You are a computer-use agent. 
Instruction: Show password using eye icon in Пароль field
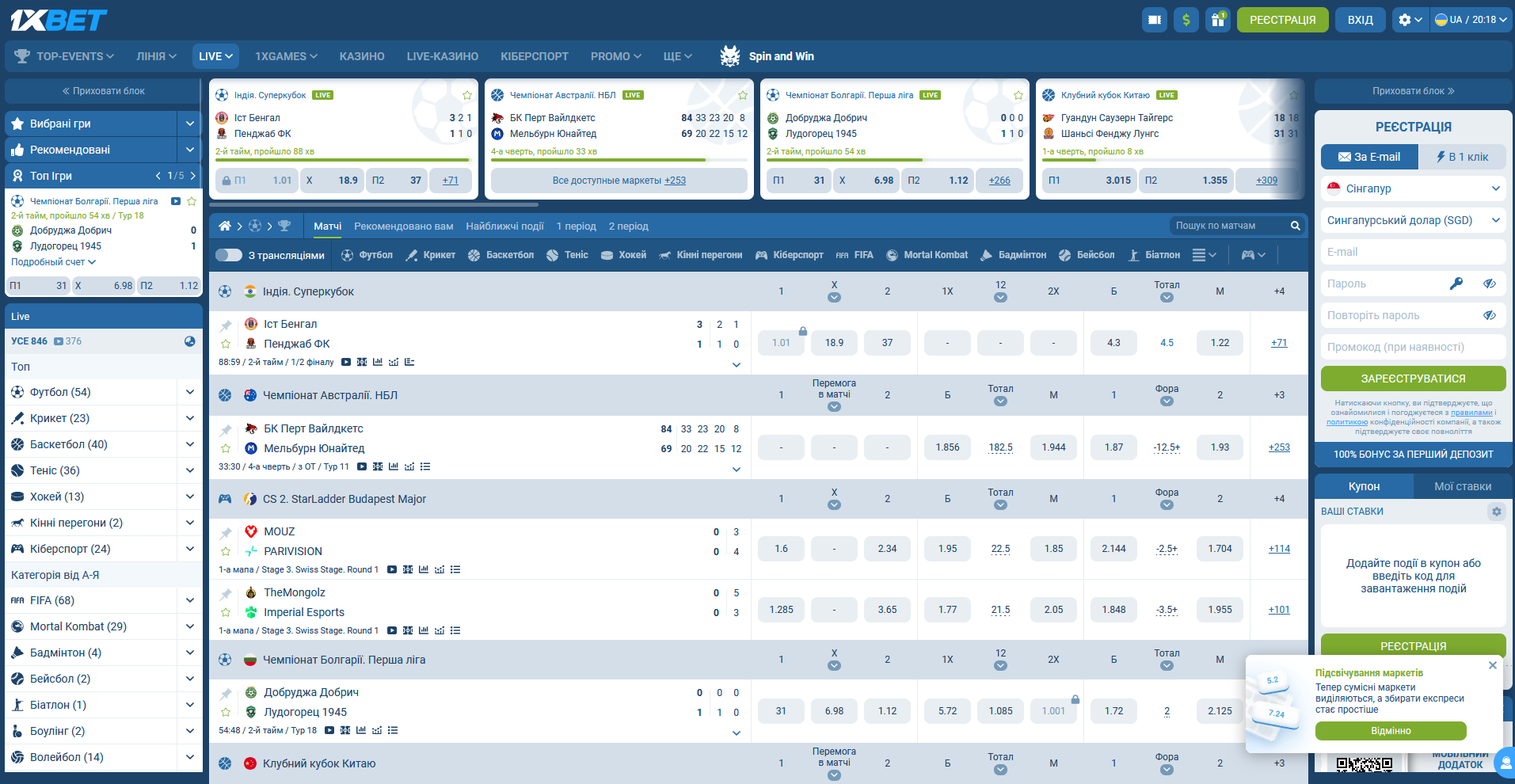[x=1489, y=284]
